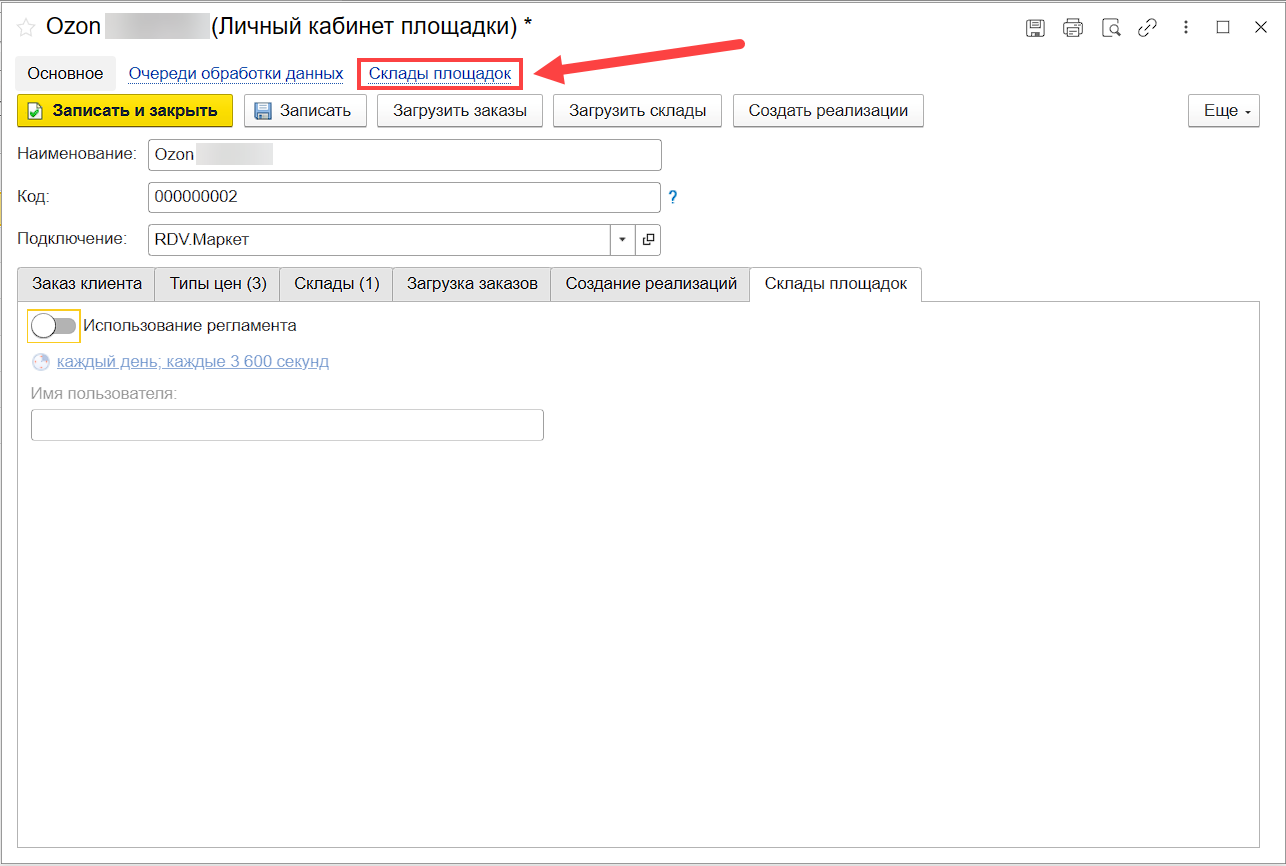Image resolution: width=1286 pixels, height=866 pixels.
Task: Go to the Основное section
Action: 65,74
